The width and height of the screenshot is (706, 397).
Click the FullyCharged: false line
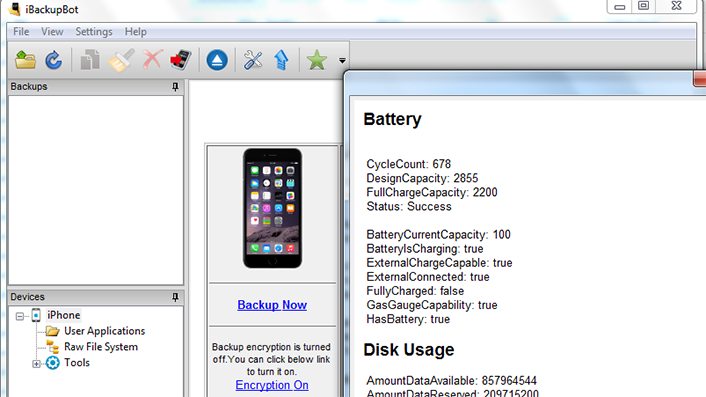click(415, 291)
